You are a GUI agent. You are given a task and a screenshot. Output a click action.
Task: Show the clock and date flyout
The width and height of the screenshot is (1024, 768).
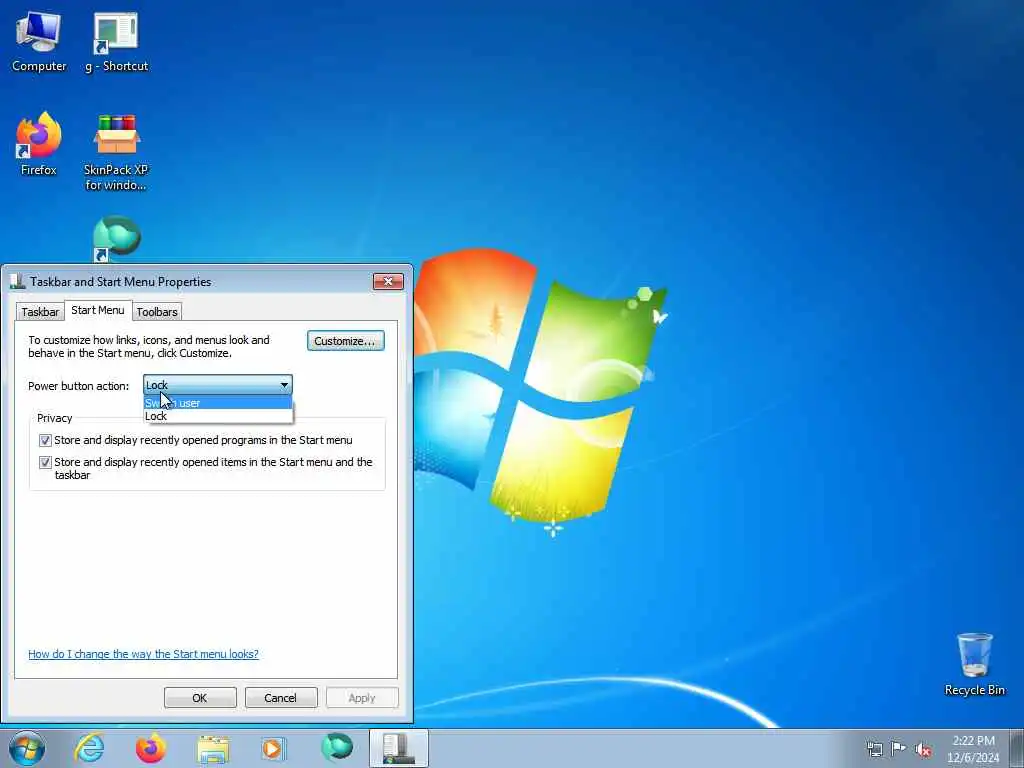(973, 749)
